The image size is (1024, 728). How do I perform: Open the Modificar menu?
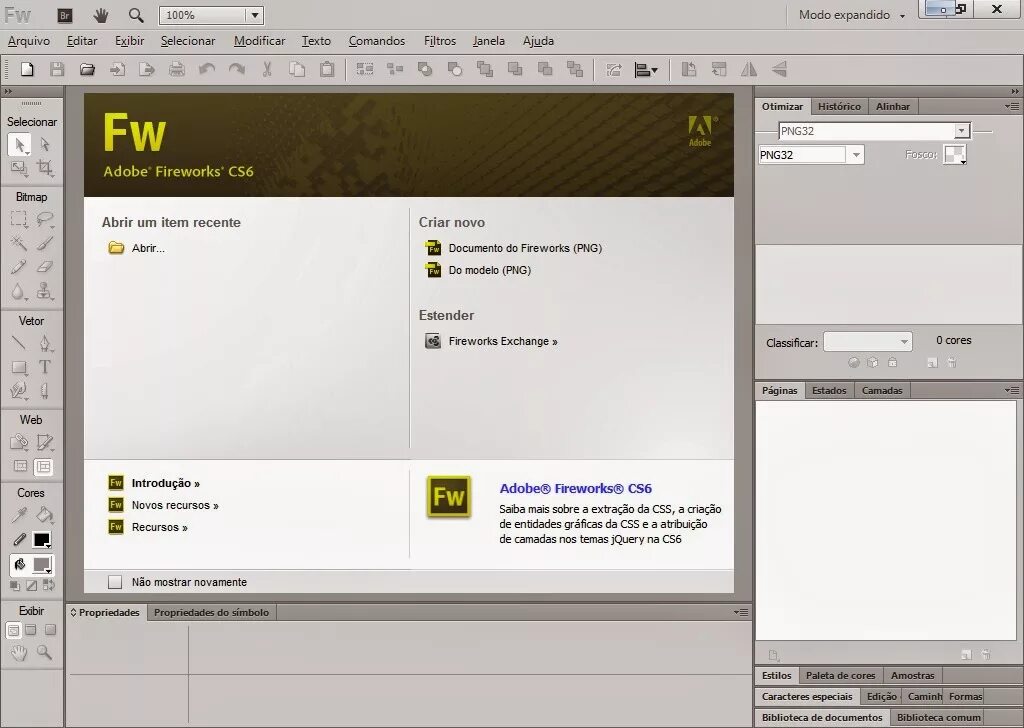(259, 40)
